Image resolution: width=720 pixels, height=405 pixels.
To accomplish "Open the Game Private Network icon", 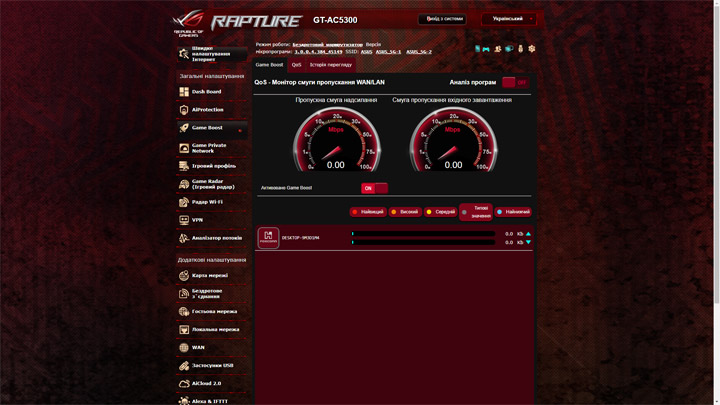I will point(184,148).
